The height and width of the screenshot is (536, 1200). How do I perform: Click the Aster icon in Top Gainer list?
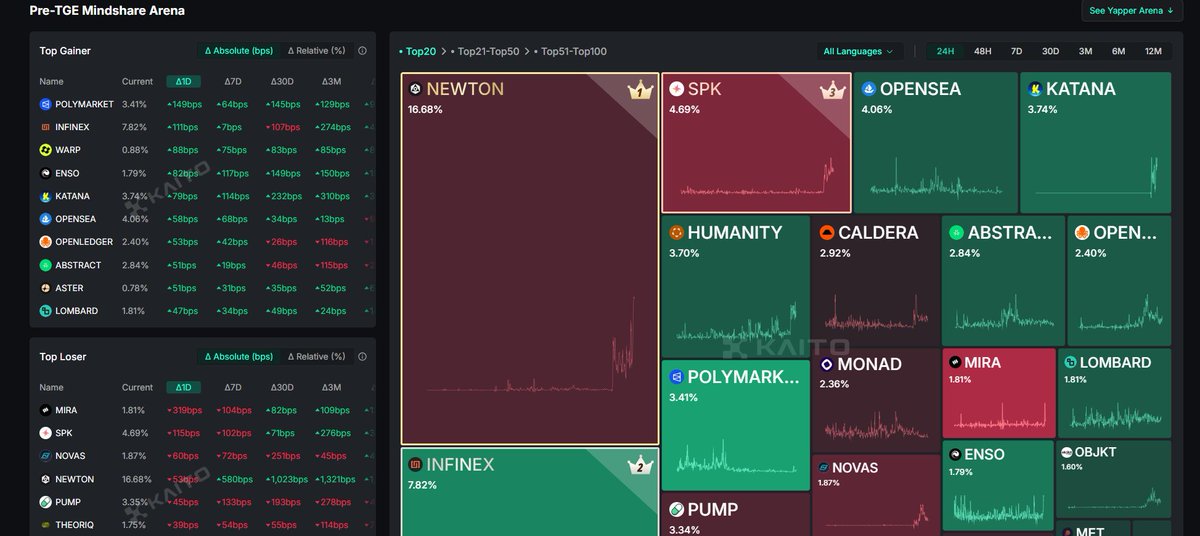pyautogui.click(x=45, y=288)
